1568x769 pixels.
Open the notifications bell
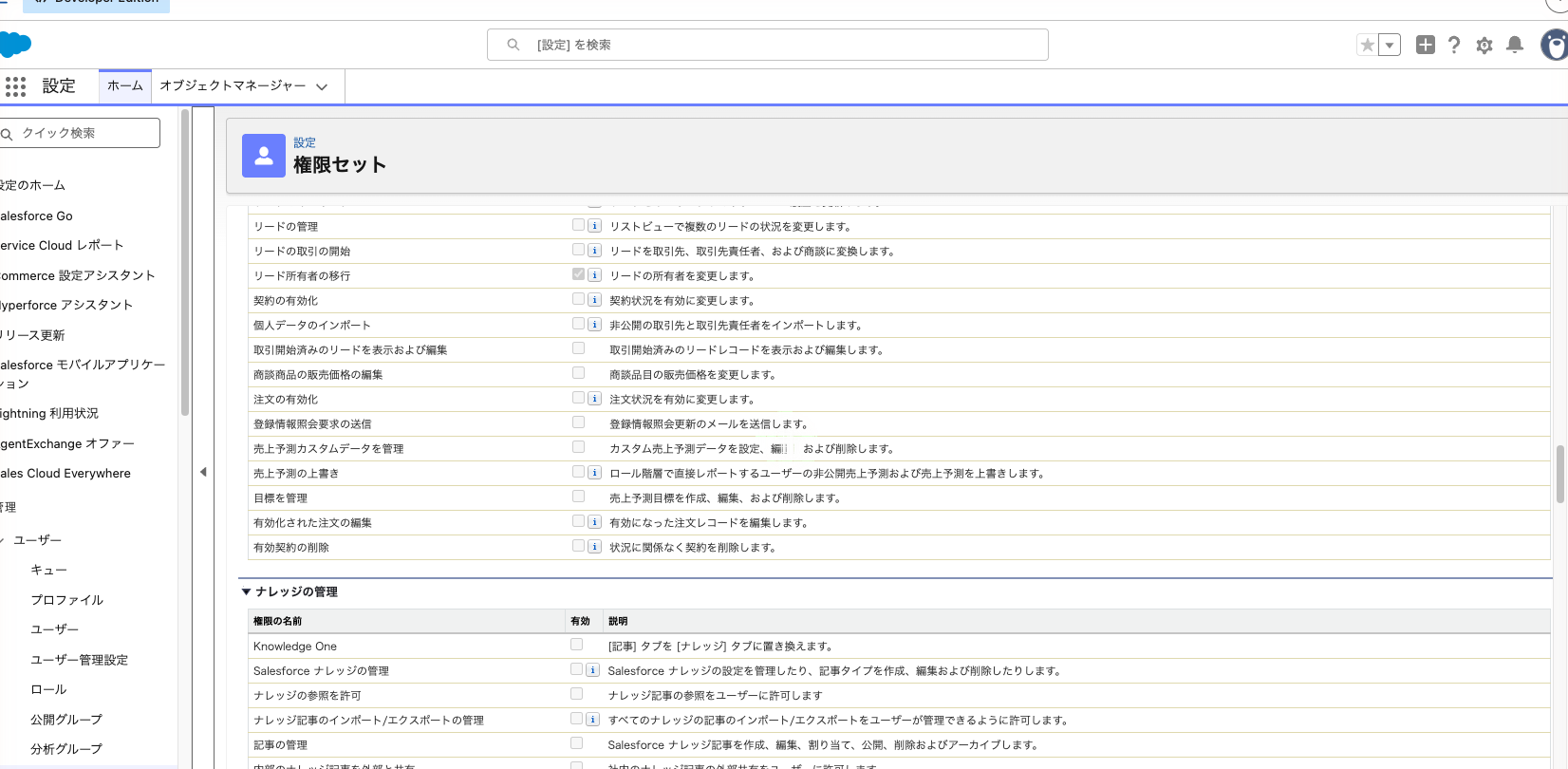[x=1515, y=45]
